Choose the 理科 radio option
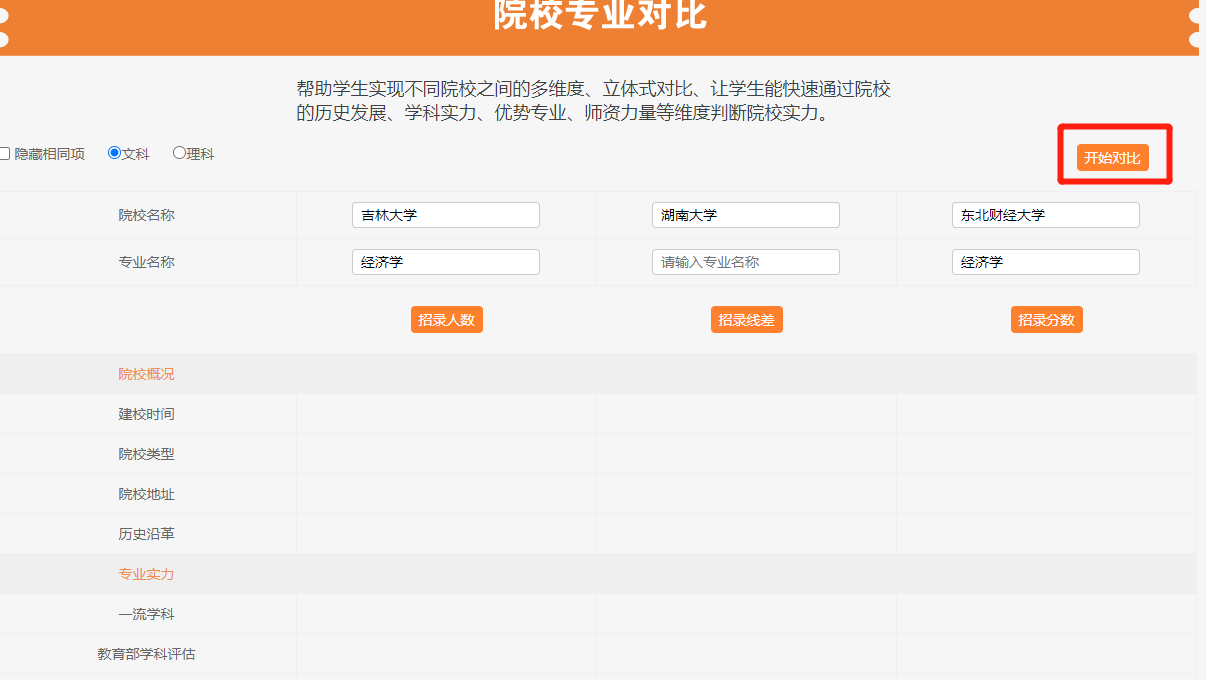The height and width of the screenshot is (680, 1206). point(179,153)
